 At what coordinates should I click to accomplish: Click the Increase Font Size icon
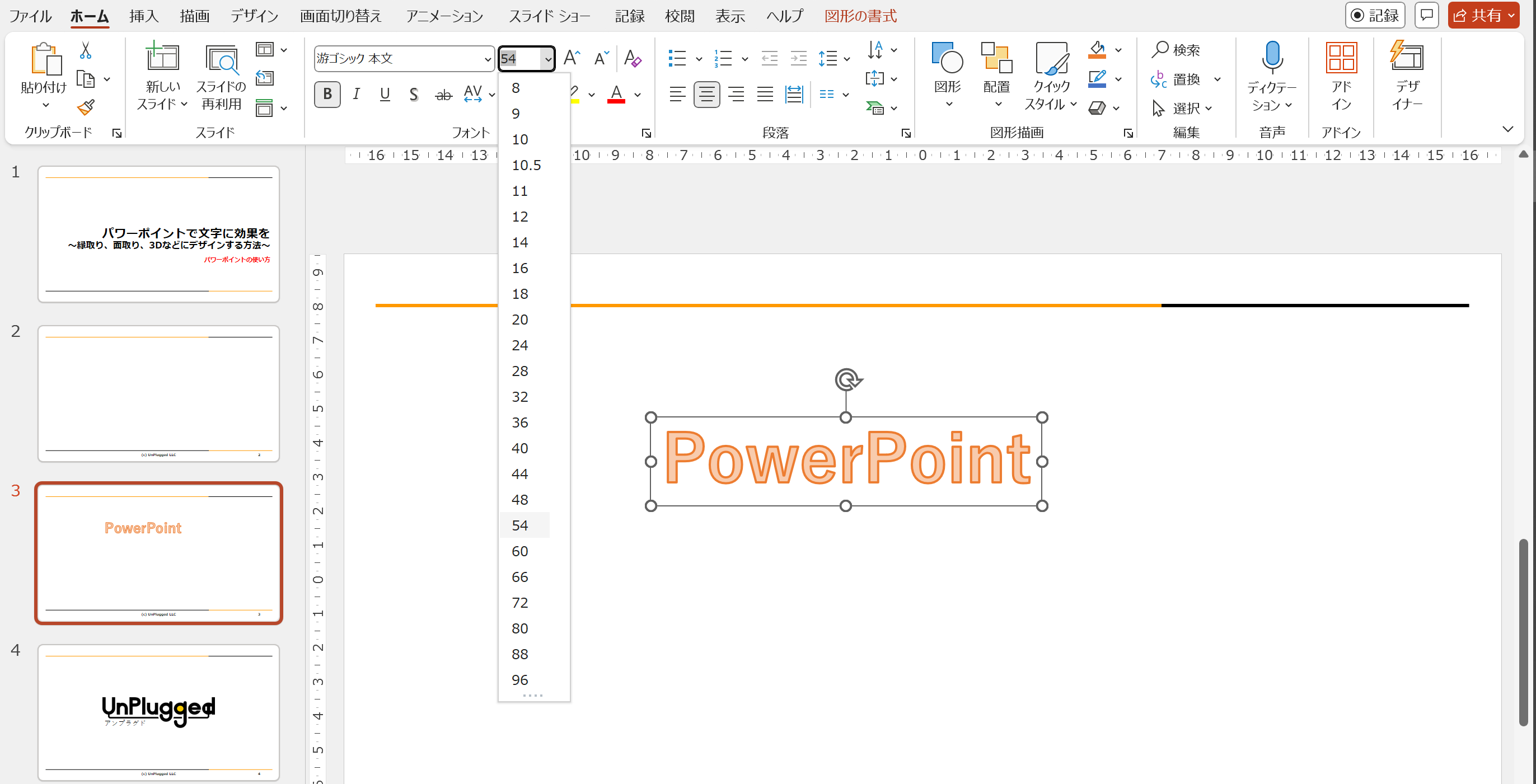(571, 58)
